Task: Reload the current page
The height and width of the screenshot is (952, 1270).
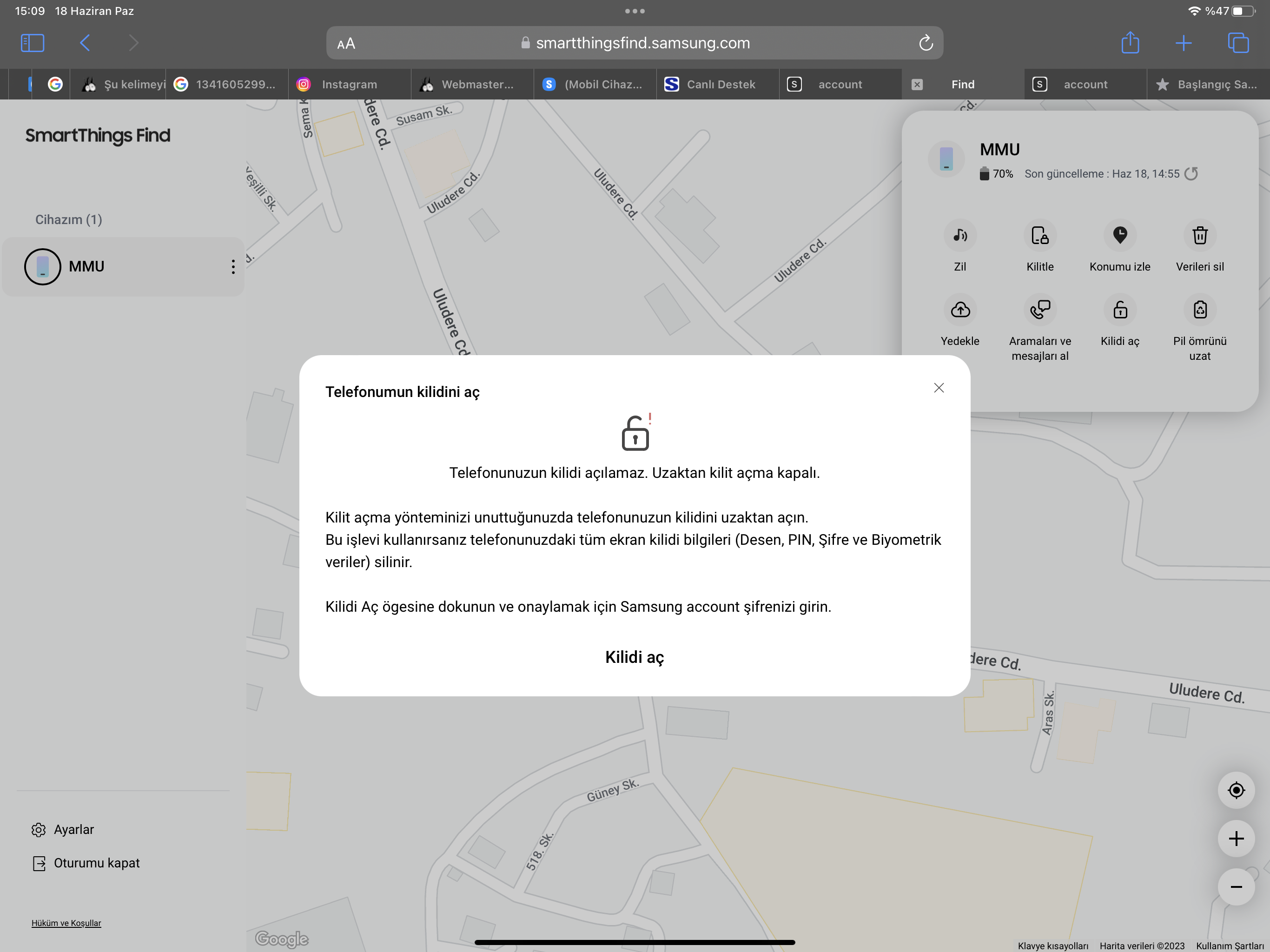Action: point(926,43)
